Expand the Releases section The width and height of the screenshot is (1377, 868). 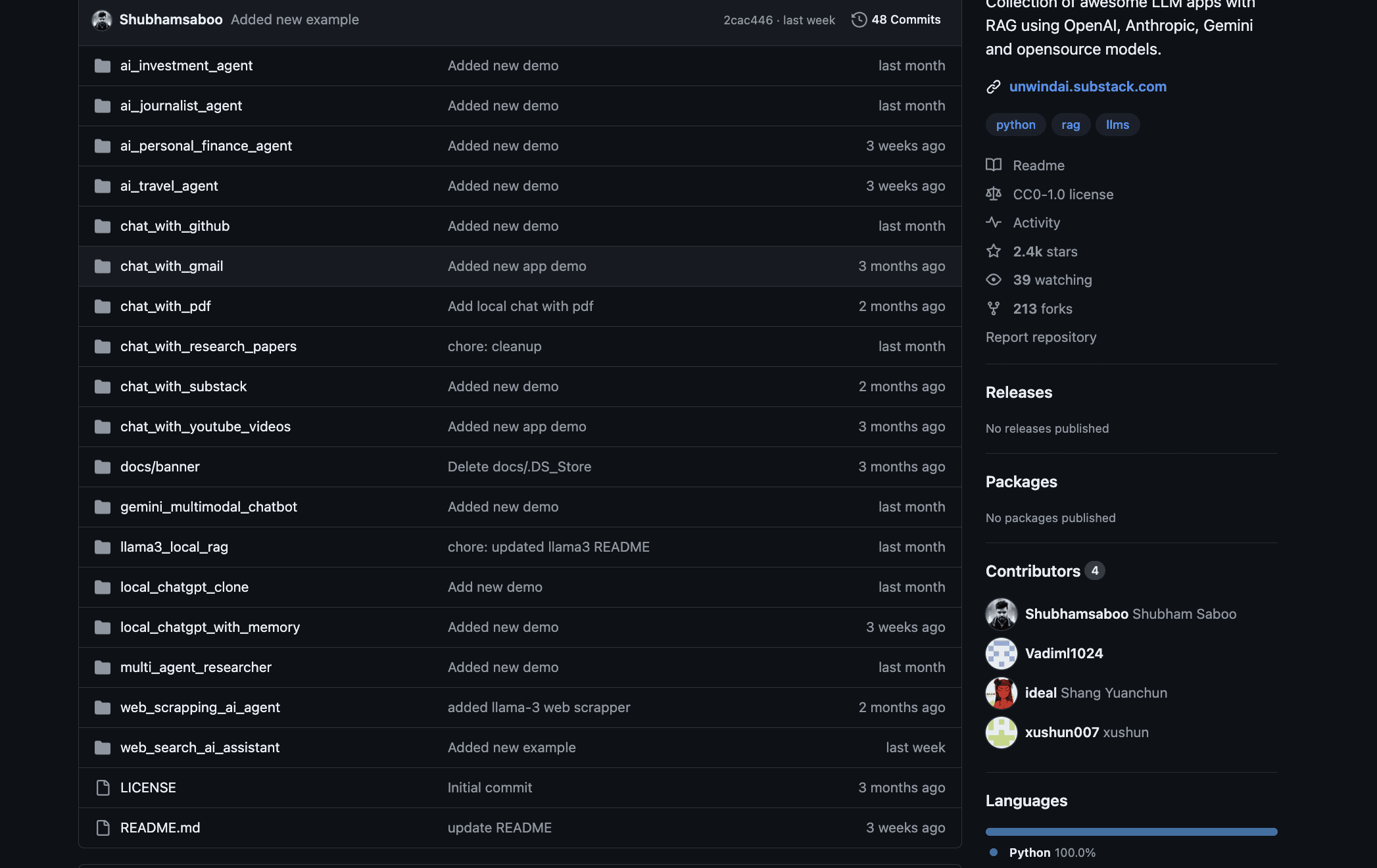tap(1019, 391)
